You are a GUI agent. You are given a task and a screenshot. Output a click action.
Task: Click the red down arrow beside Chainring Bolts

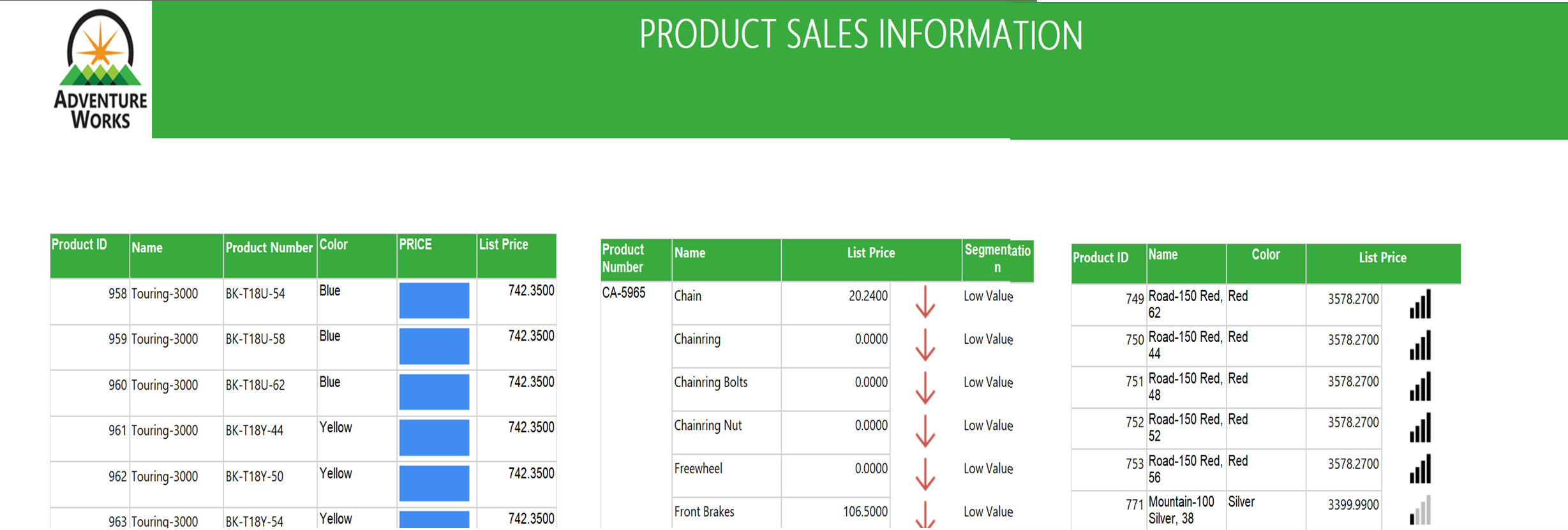925,388
